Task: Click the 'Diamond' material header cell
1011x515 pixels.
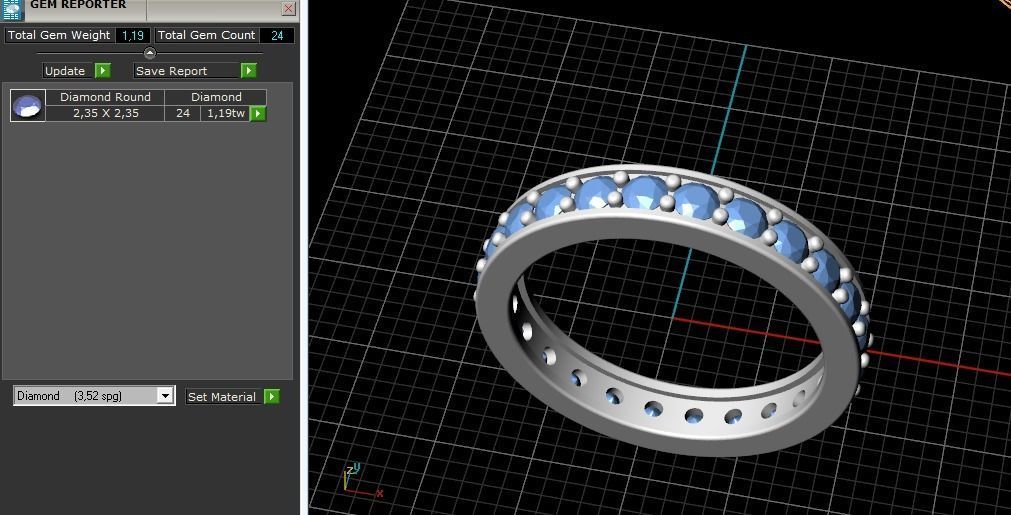Action: point(216,97)
